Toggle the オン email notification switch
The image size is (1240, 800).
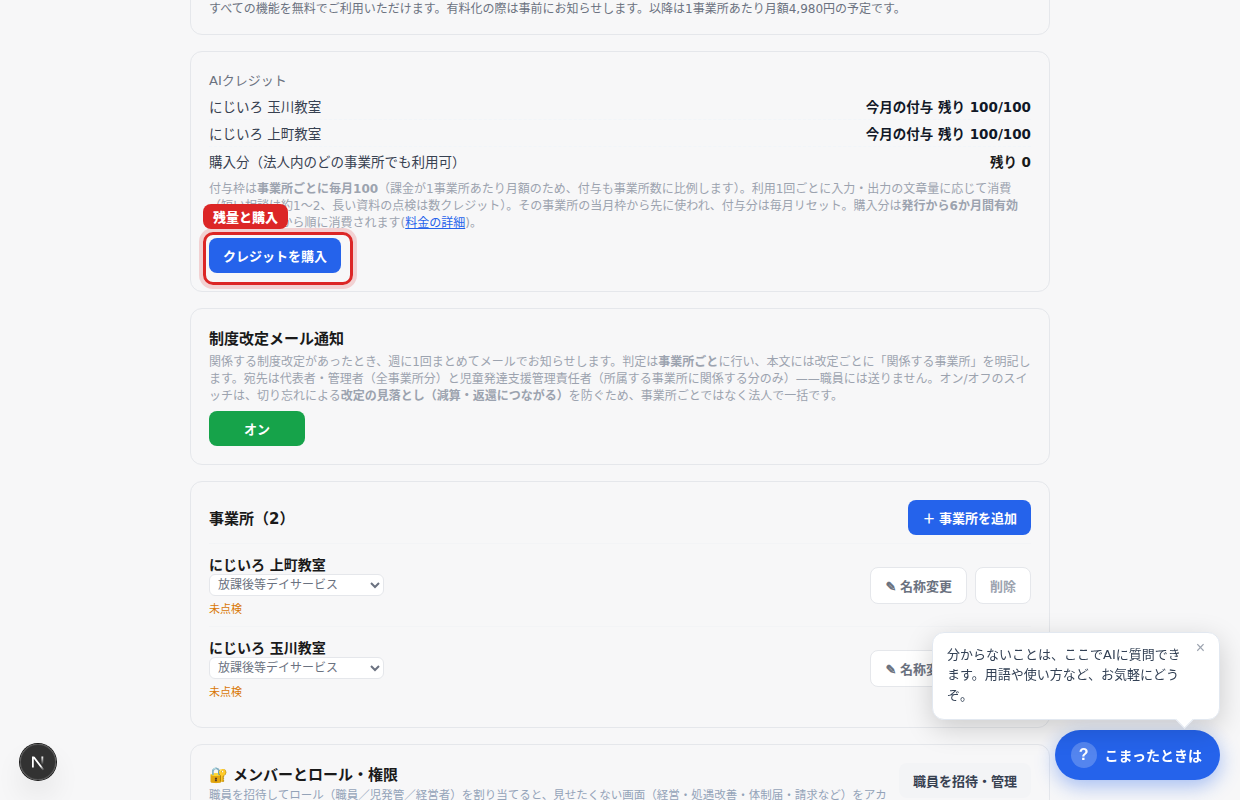coord(257,428)
